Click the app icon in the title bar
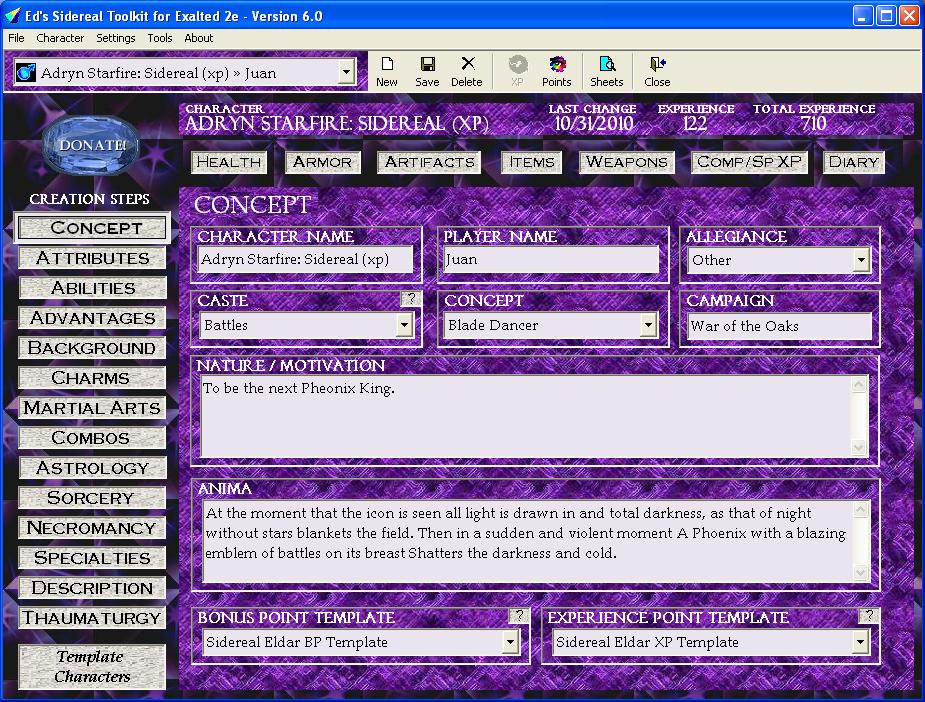925x702 pixels. click(12, 15)
